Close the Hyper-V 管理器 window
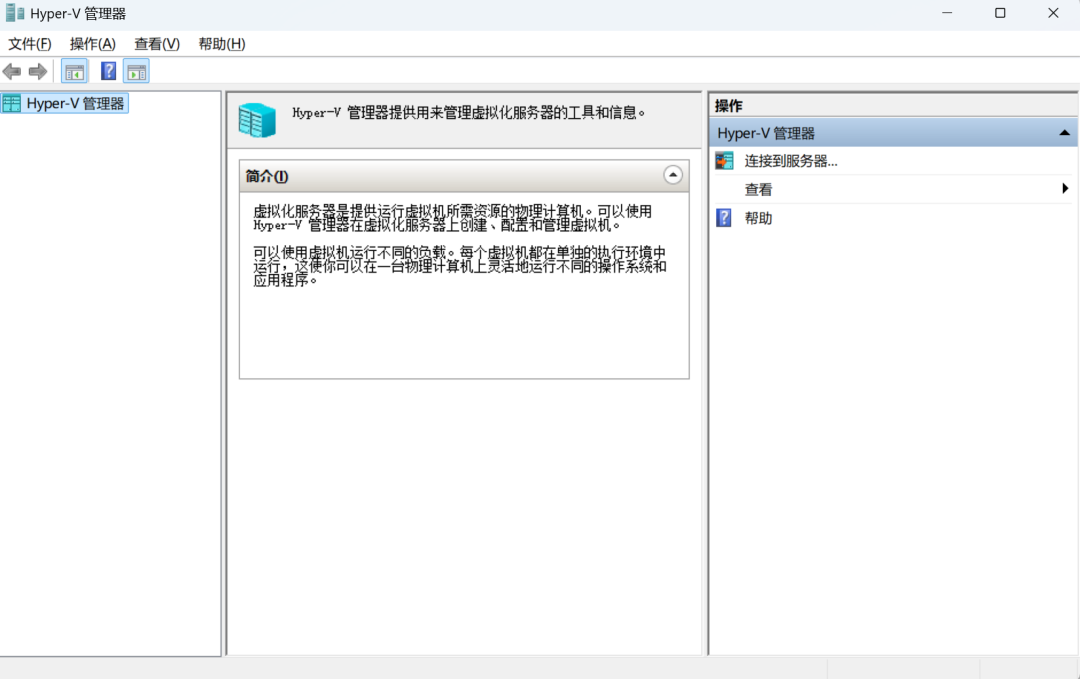Screen dimensions: 1080x679 [1053, 13]
